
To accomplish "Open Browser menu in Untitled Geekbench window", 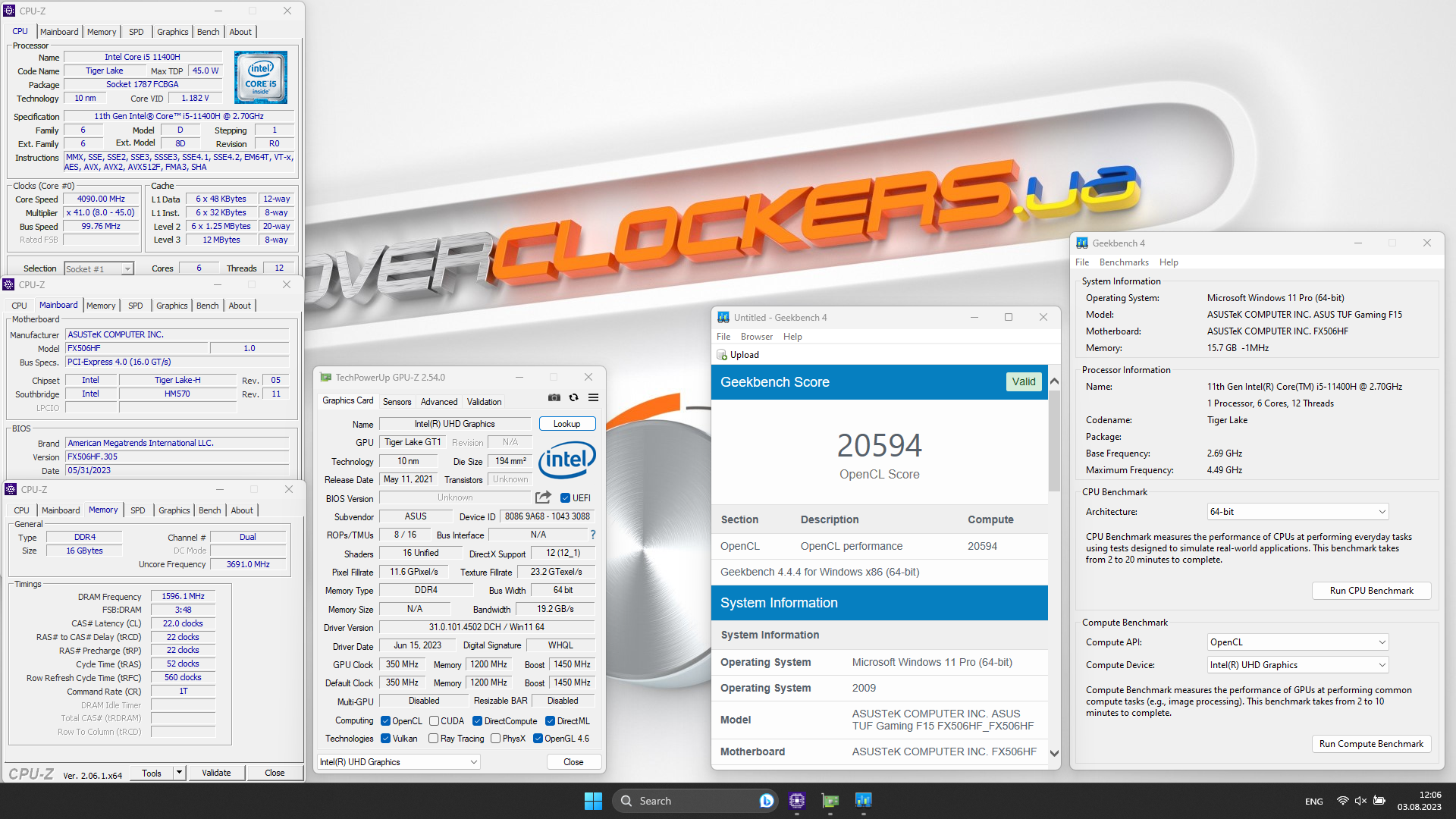I will pos(756,337).
